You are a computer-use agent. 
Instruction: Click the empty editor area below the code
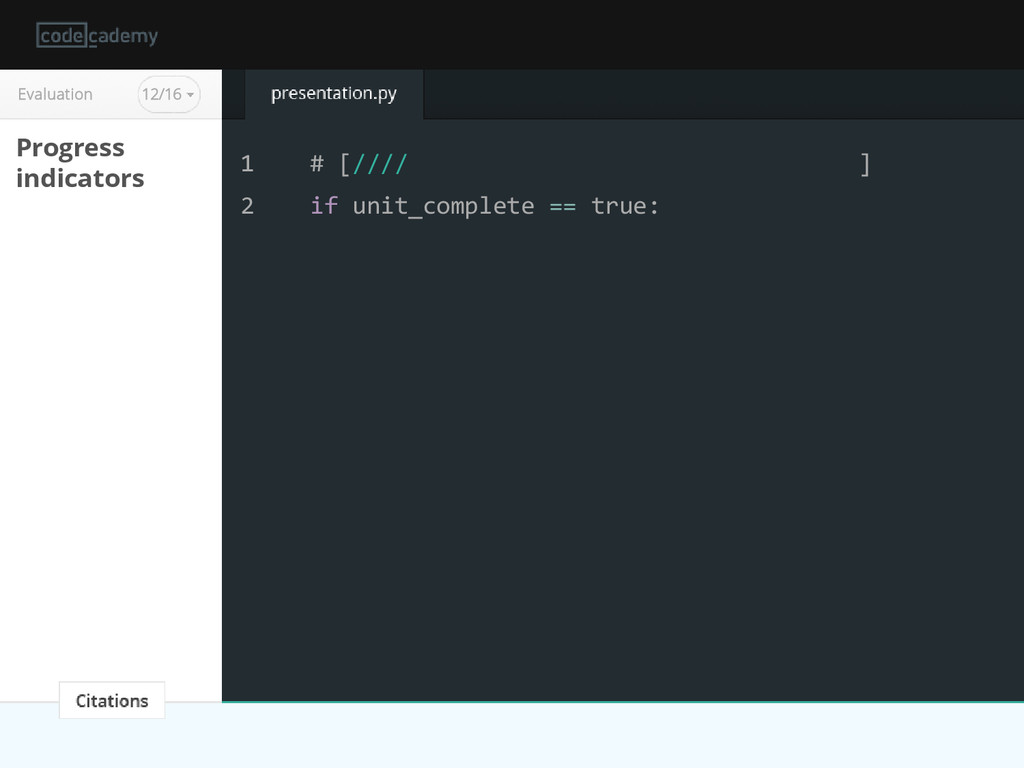(x=623, y=457)
